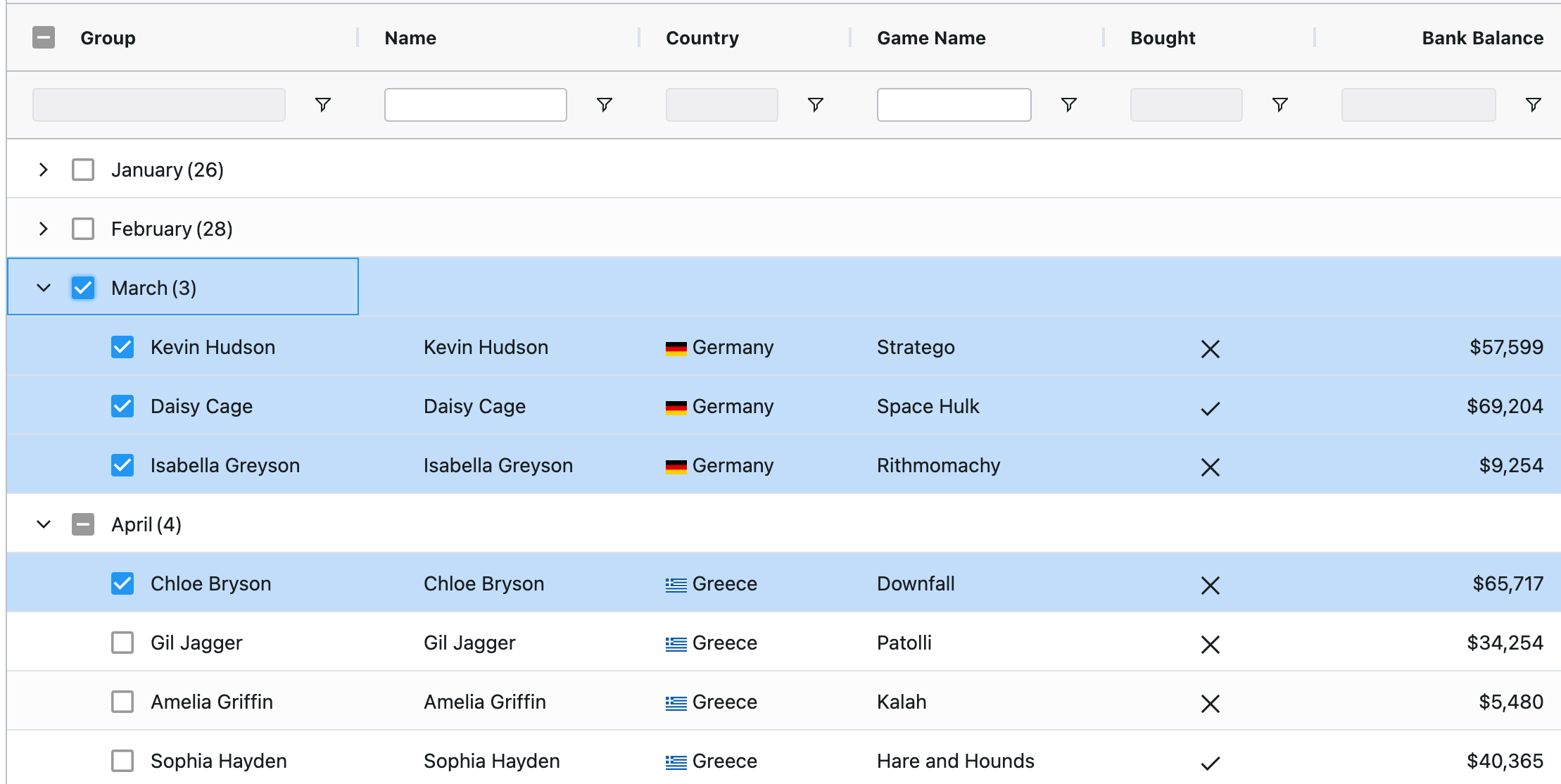Sort by Country column header
The width and height of the screenshot is (1561, 784).
702,38
